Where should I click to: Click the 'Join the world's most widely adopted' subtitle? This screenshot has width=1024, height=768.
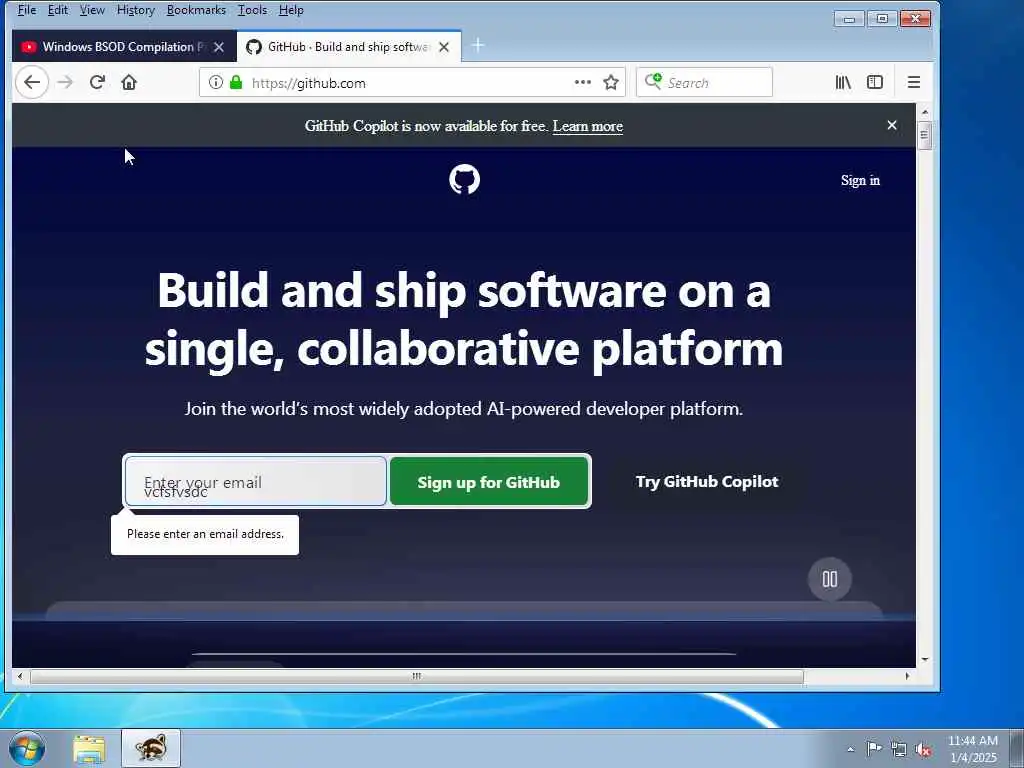tap(464, 409)
